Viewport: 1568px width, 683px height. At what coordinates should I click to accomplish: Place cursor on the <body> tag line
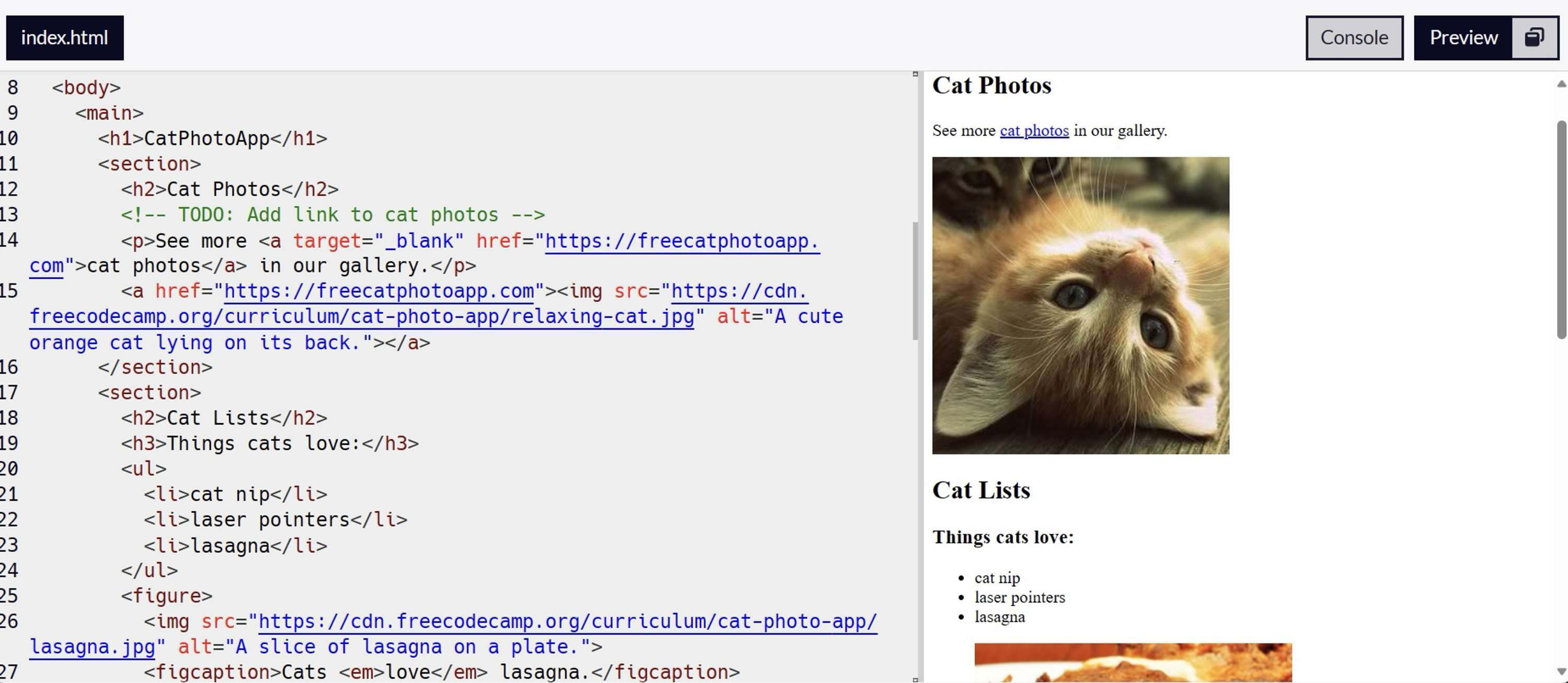click(86, 88)
